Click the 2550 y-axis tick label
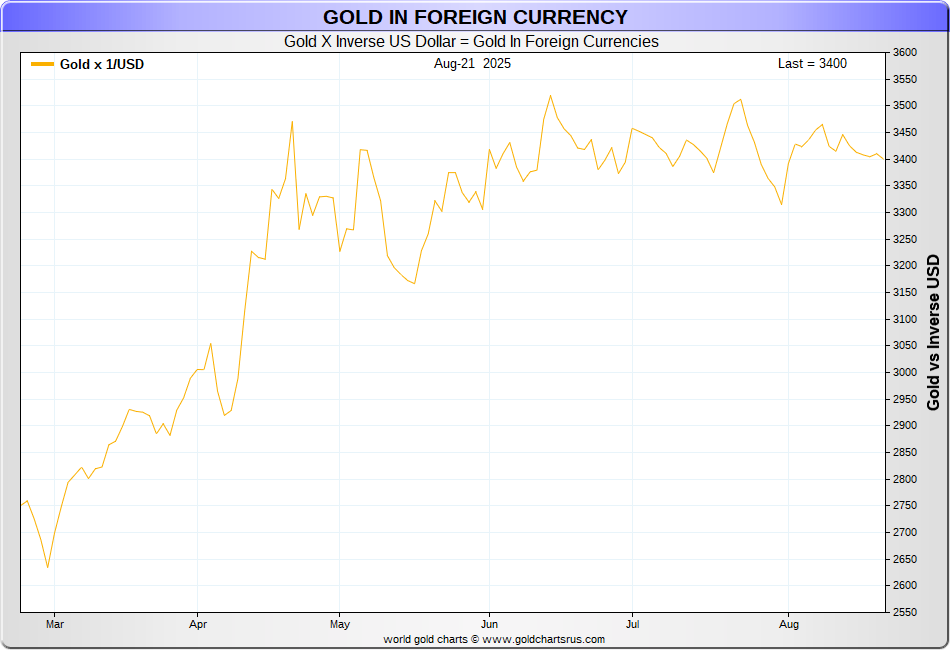The image size is (950, 650). tap(905, 612)
